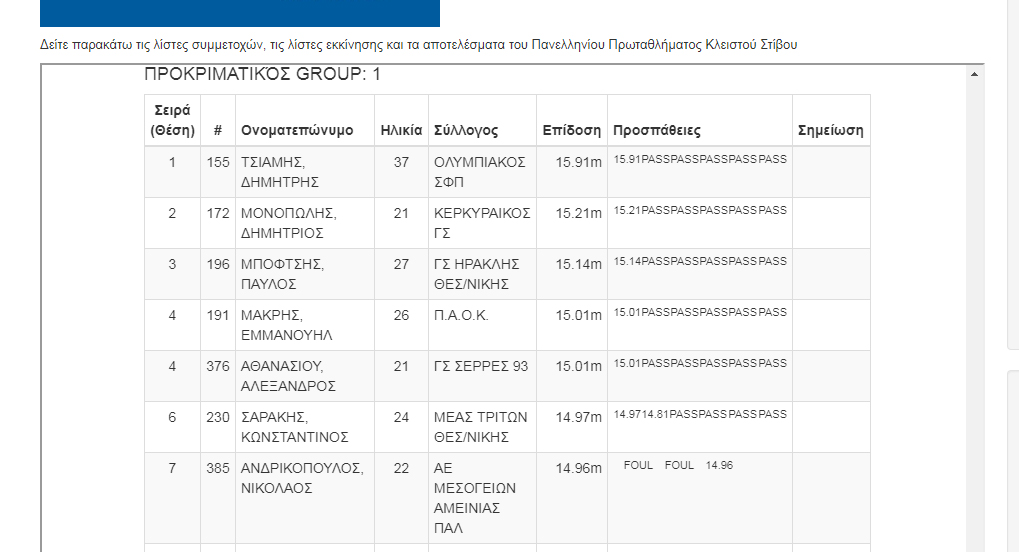Click club ΓΣ ΗΡΑΚΛΗΣ ΘΕΣ/ΝΙΚΗΣ
1019x552 pixels.
tap(476, 274)
